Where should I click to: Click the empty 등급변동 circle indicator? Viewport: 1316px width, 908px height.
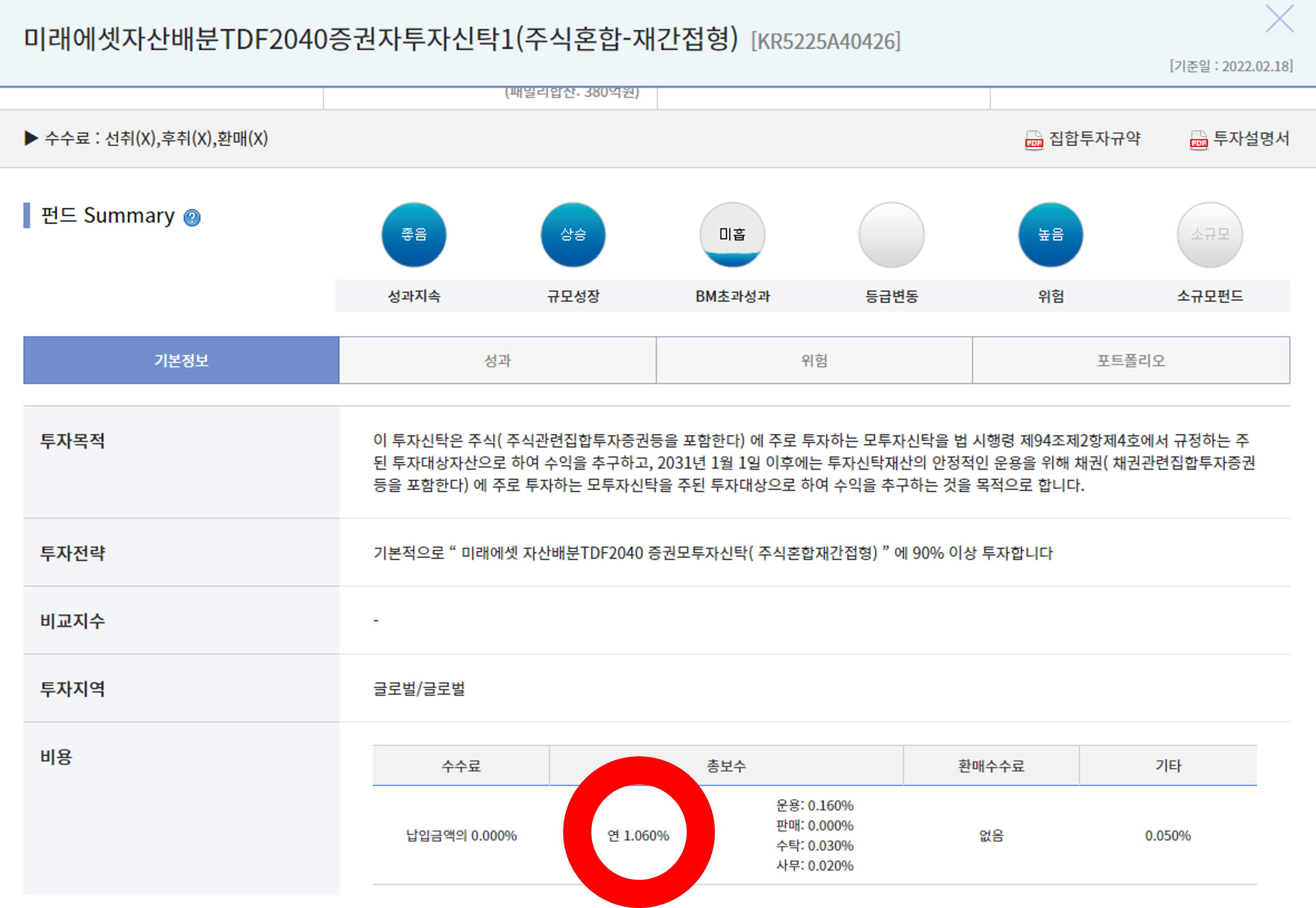pyautogui.click(x=891, y=234)
